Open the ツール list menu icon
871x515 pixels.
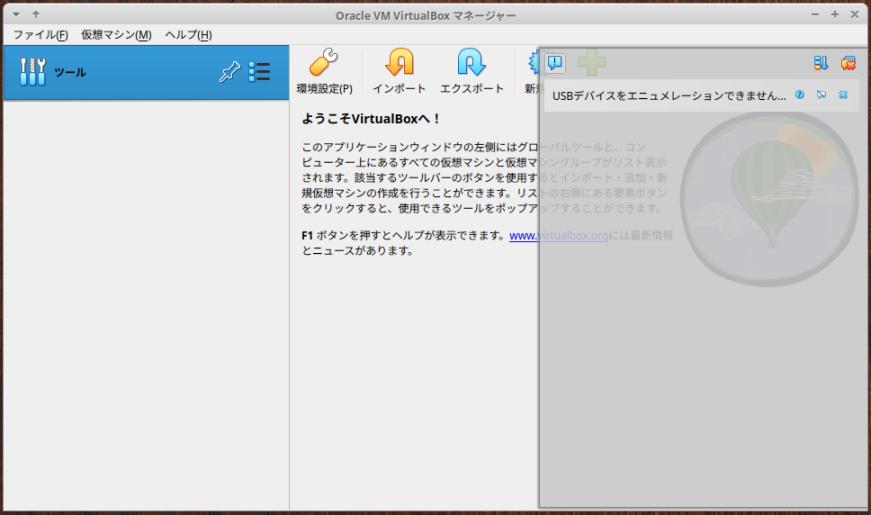tap(259, 72)
